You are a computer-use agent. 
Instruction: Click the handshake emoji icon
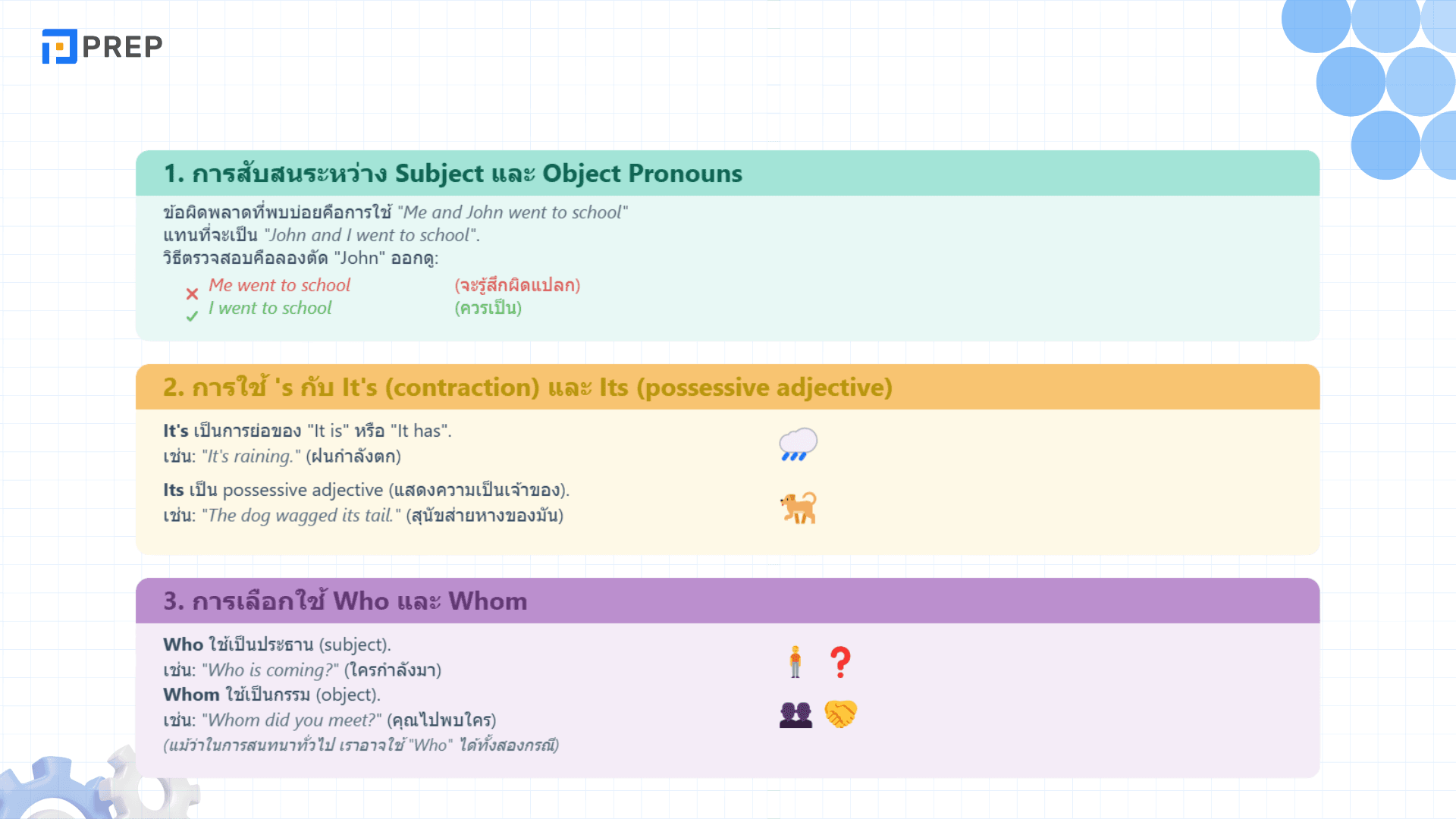840,714
